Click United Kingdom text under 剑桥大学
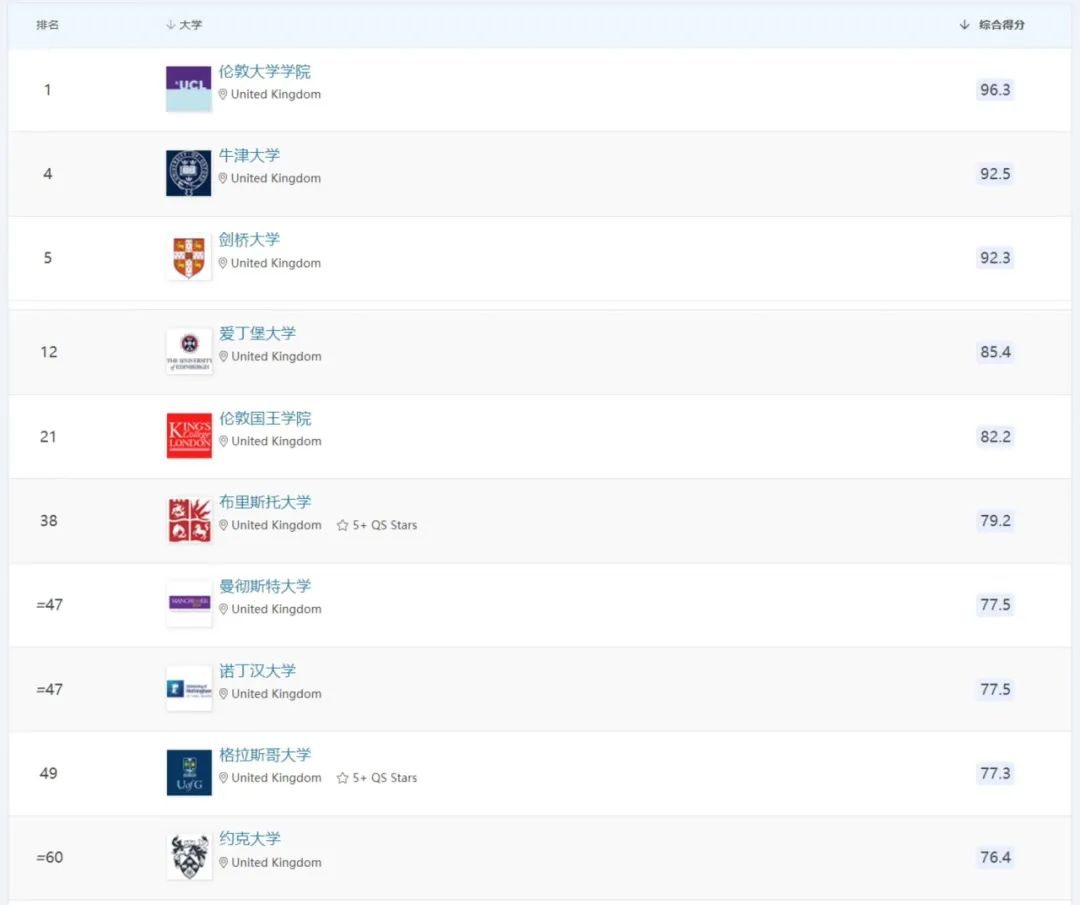1080x905 pixels. click(x=276, y=263)
